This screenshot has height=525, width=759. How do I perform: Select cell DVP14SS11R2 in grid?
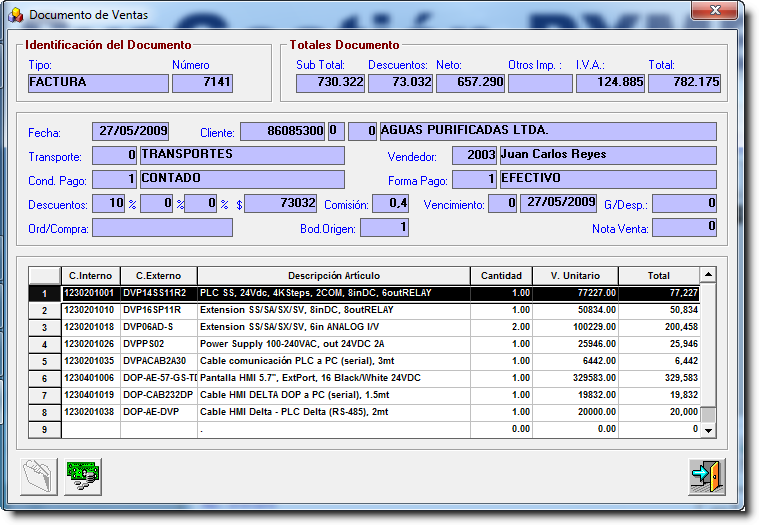159,293
